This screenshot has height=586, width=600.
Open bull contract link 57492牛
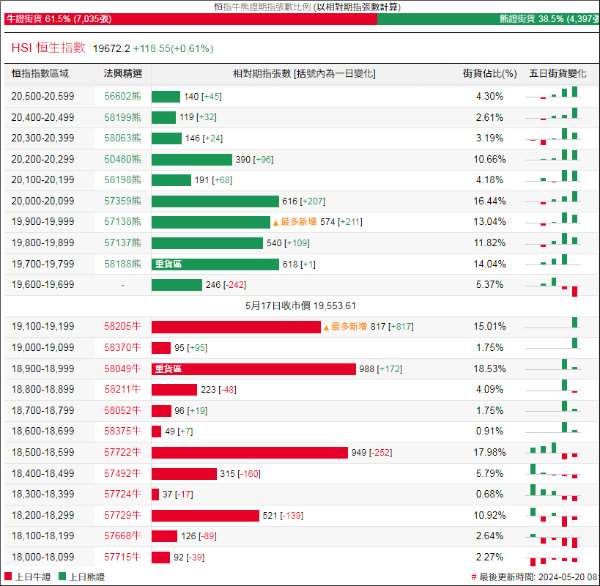coord(122,473)
